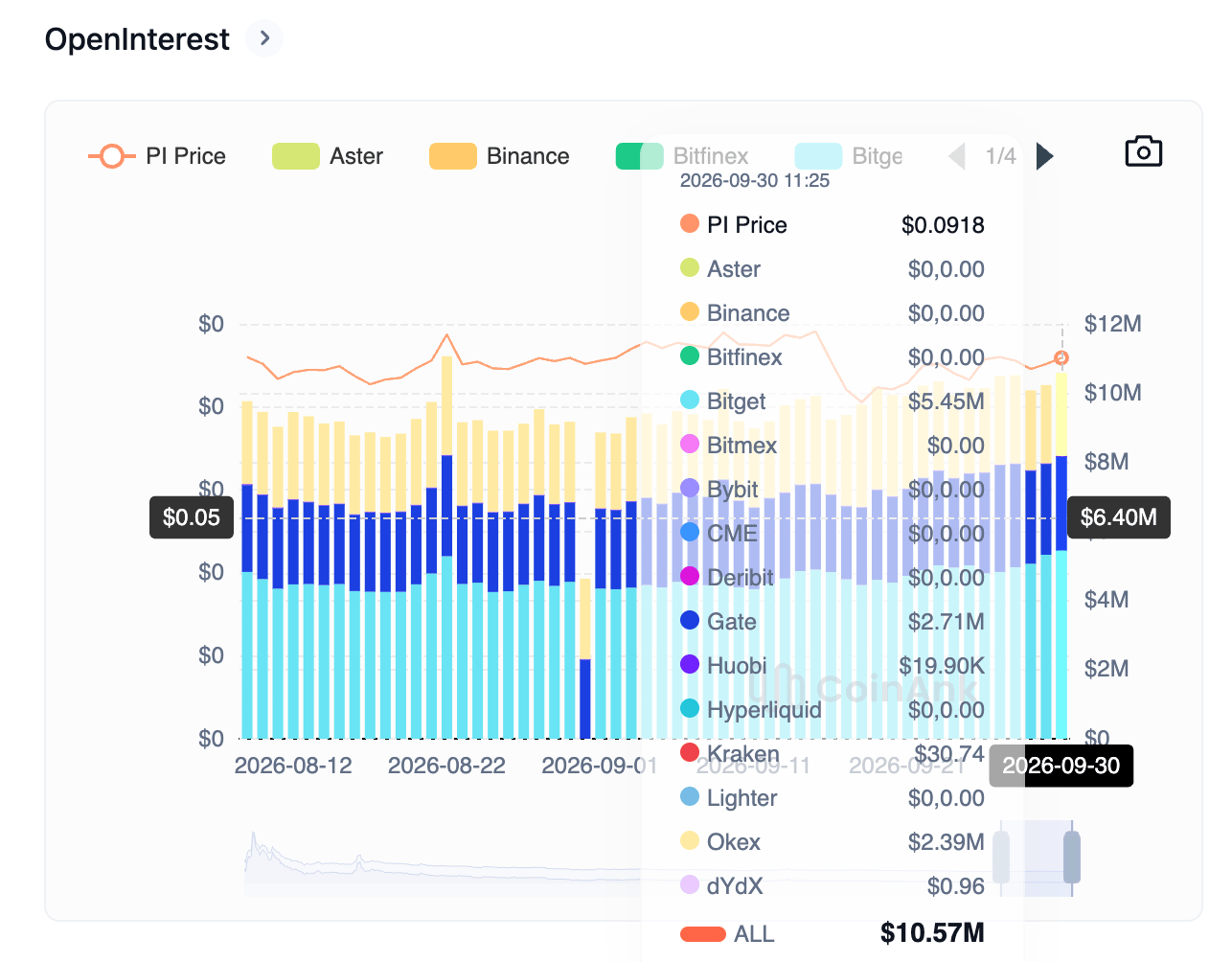Screen dimensions: 1232x962
Task: Click the OpenInterest heading
Action: click(x=137, y=39)
